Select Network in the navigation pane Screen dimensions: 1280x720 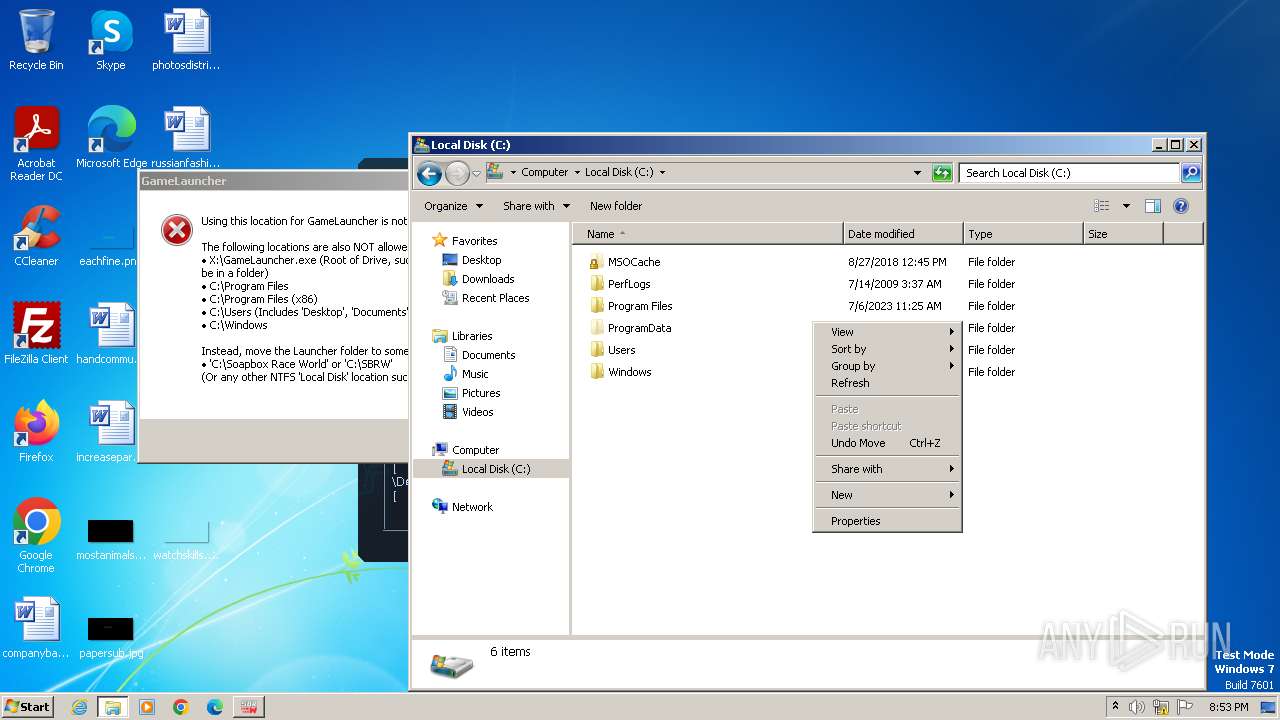pos(472,507)
